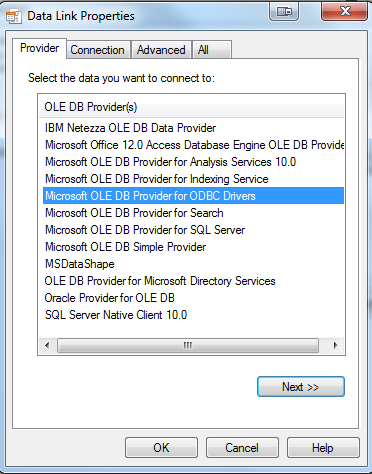The image size is (372, 474).
Task: Click the horizontal scrollbar thumb
Action: pyautogui.click(x=188, y=345)
